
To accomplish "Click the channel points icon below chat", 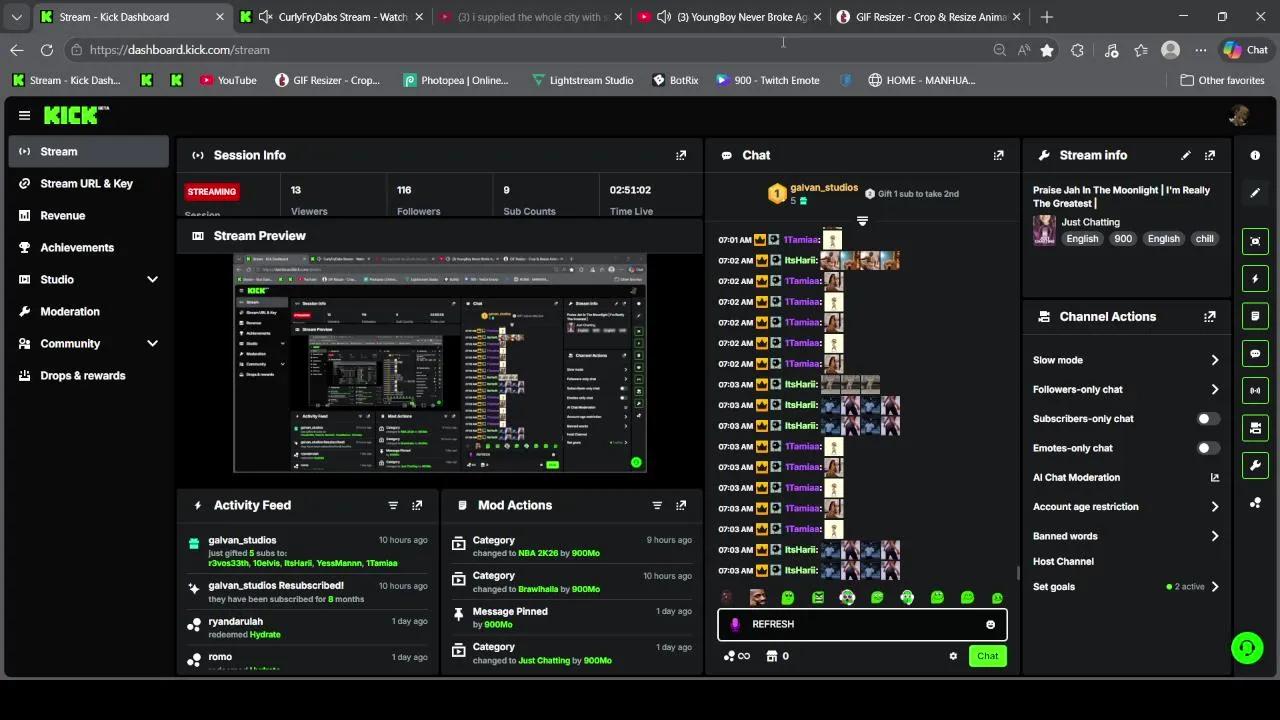I will 736,656.
